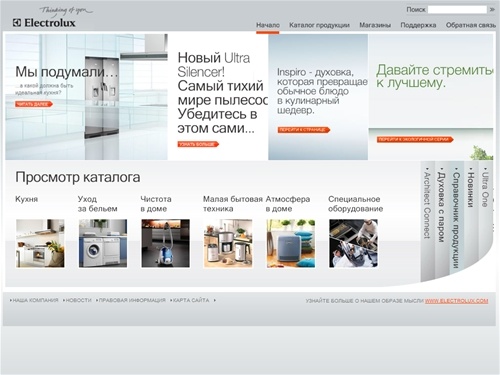Open the Inspiro духовка banner text

pos(322,91)
